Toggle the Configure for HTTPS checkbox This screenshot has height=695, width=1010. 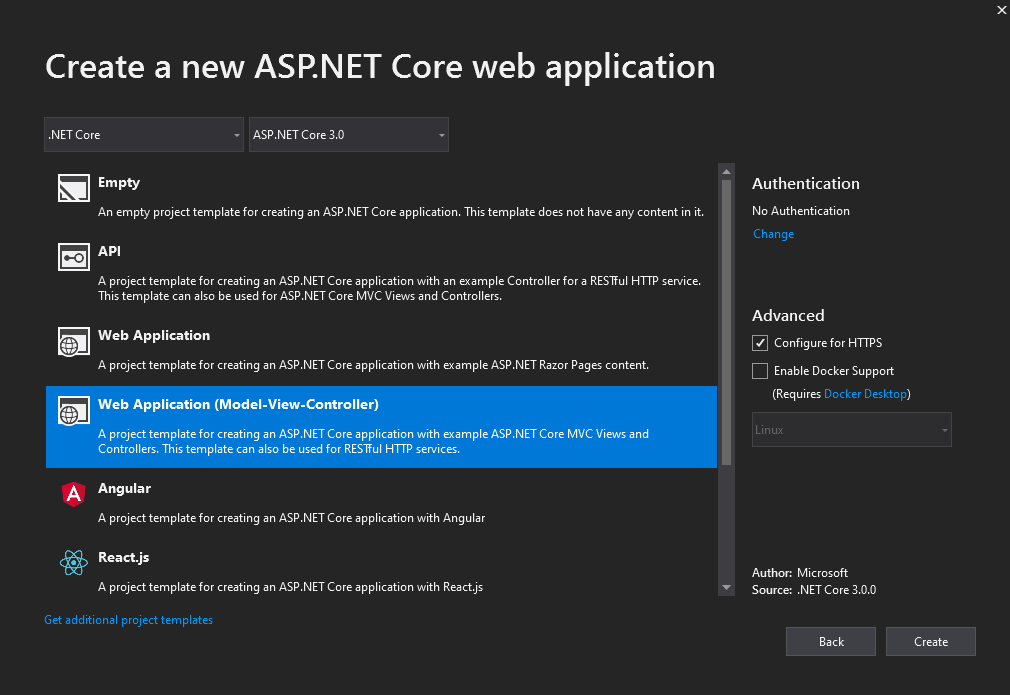pos(760,343)
